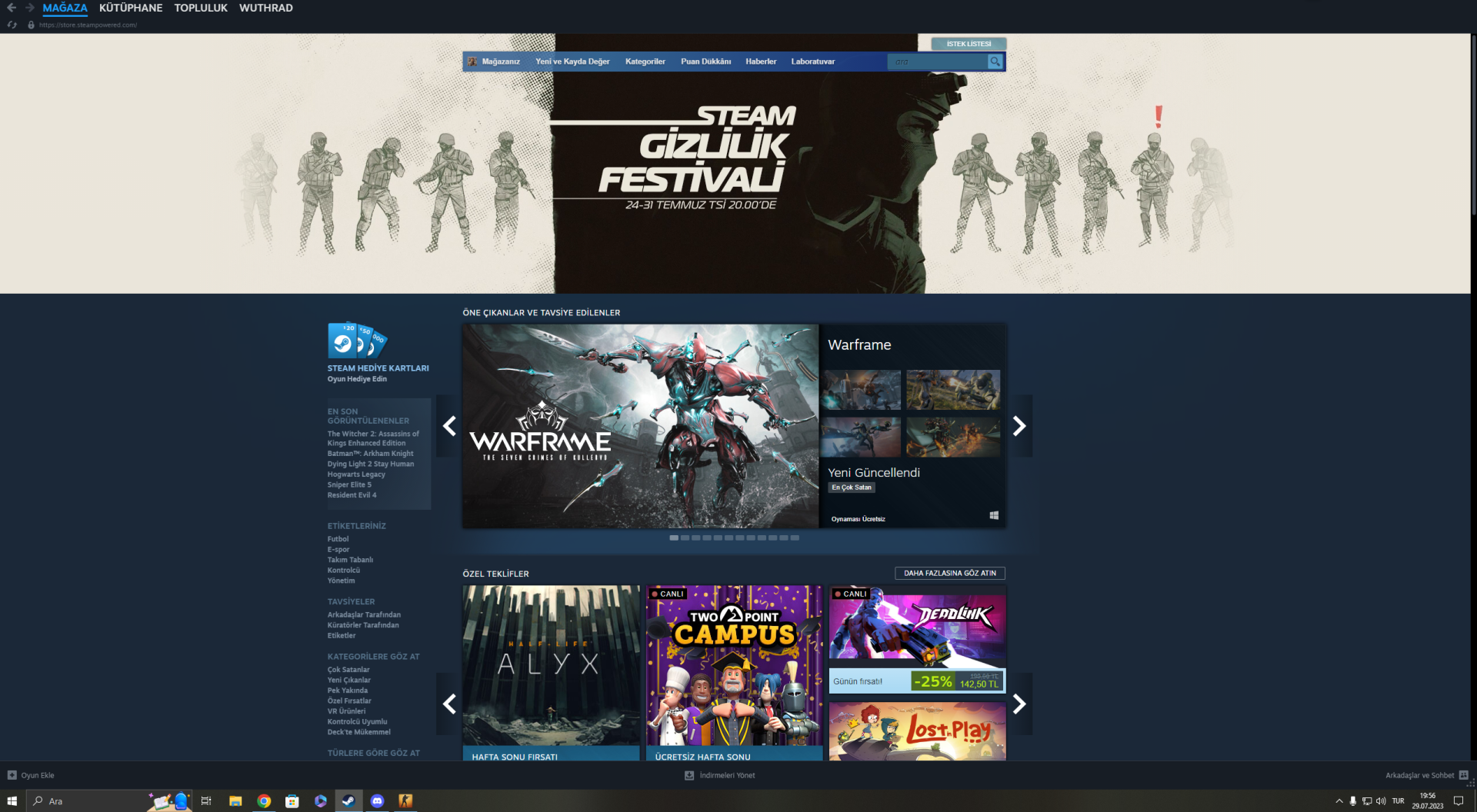Open Resident Evil 4 from recently viewed
The height and width of the screenshot is (812, 1477).
click(352, 495)
